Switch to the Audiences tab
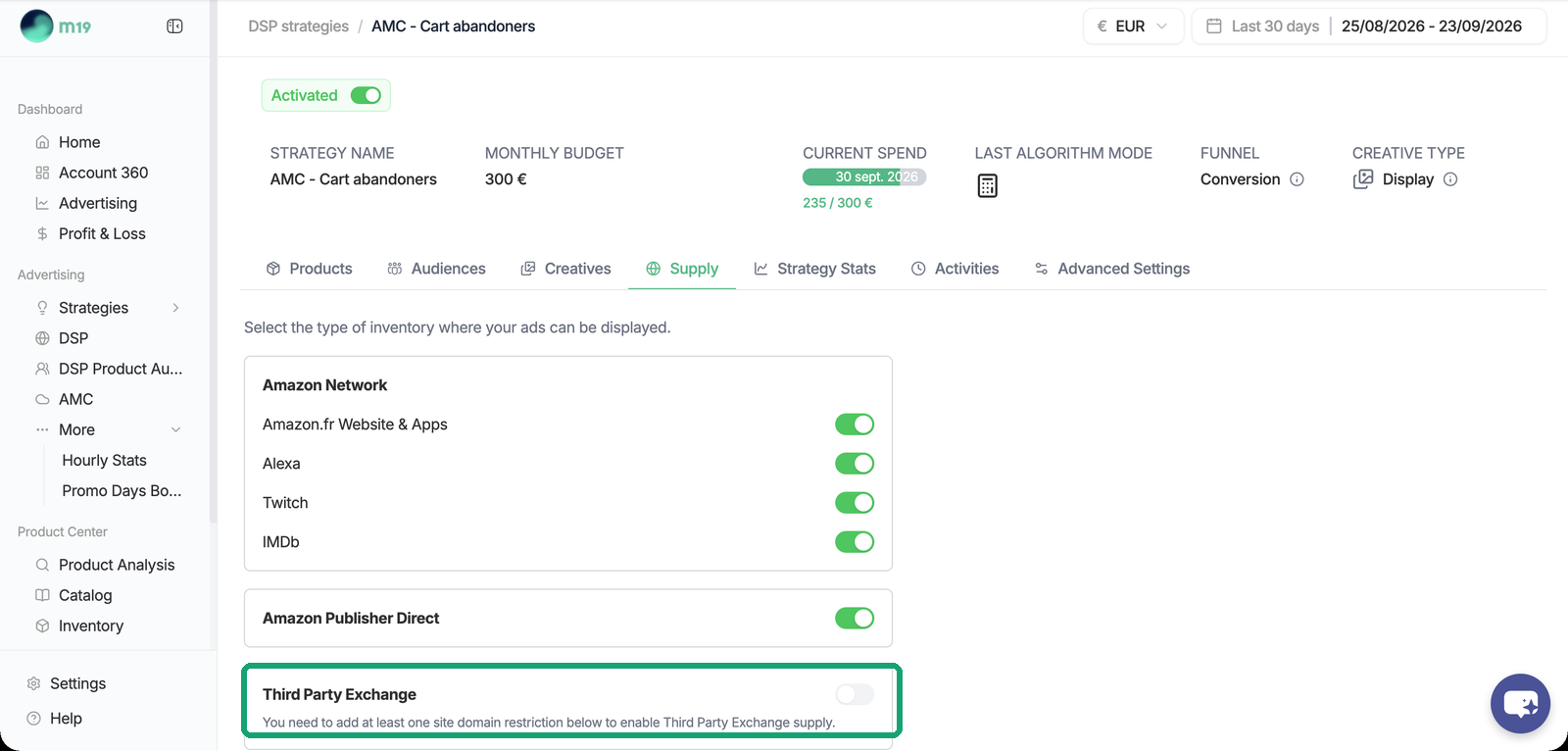 (x=437, y=269)
